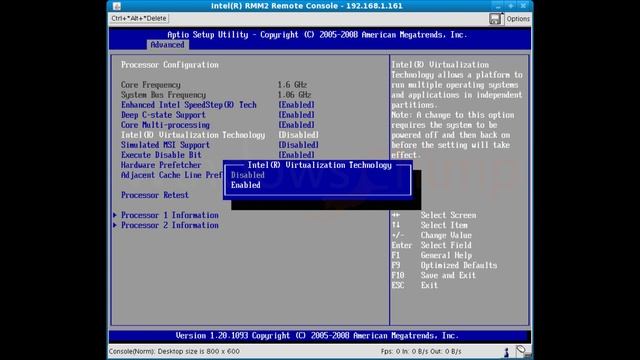The width and height of the screenshot is (640, 360).
Task: Choose Enabled in Virtualization Technology popup
Action: pyautogui.click(x=246, y=185)
